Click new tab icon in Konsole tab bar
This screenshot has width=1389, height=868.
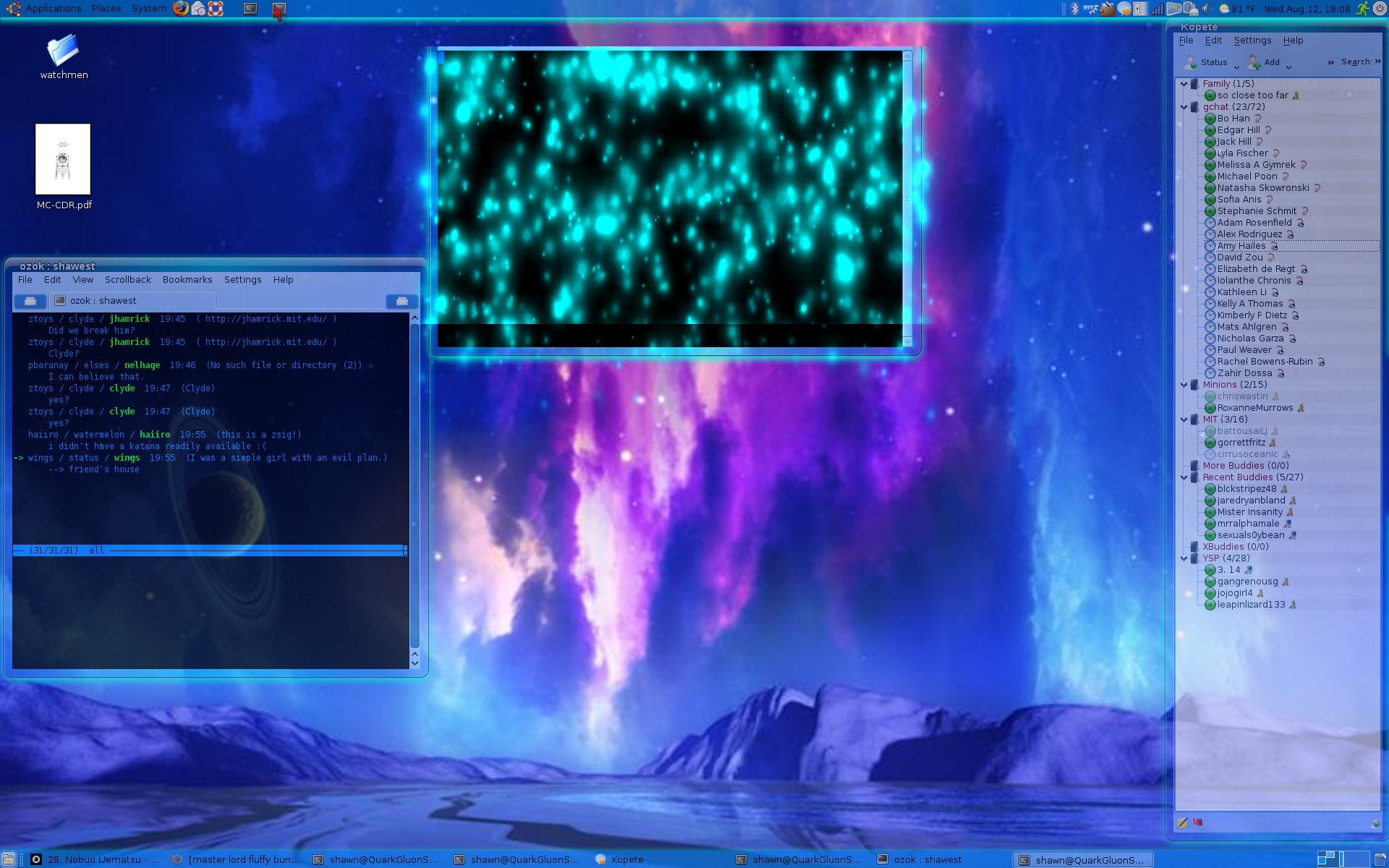click(x=30, y=301)
